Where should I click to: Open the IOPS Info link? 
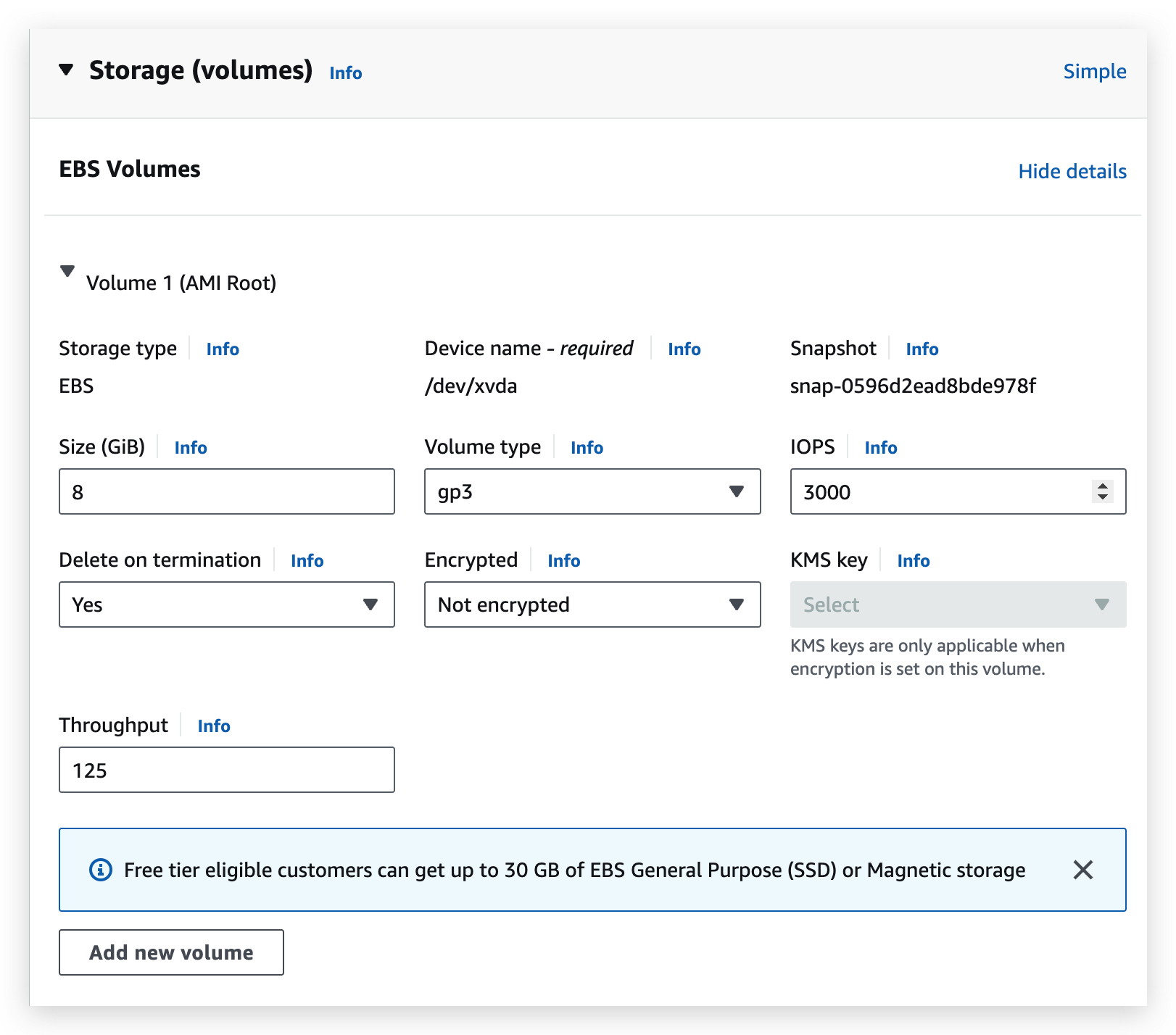880,447
